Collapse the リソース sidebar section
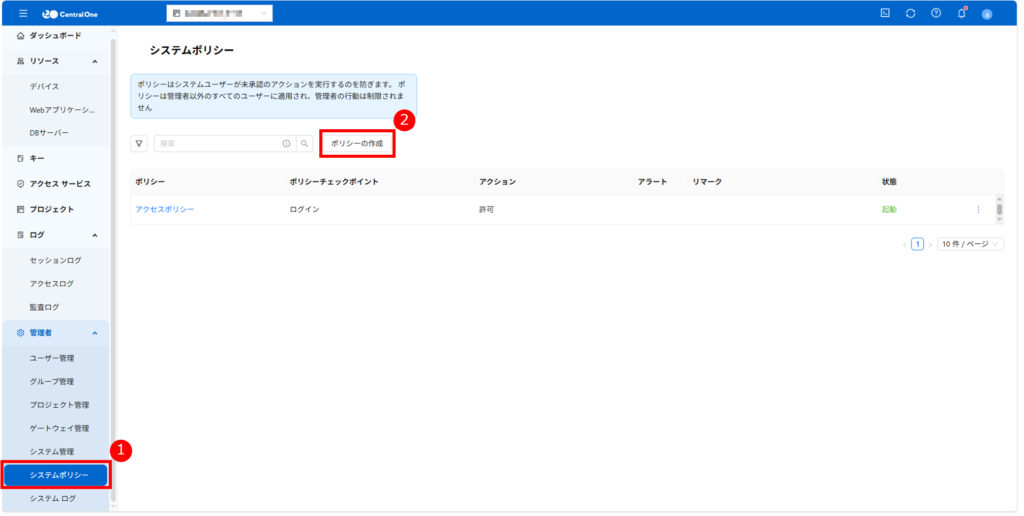 pos(94,61)
